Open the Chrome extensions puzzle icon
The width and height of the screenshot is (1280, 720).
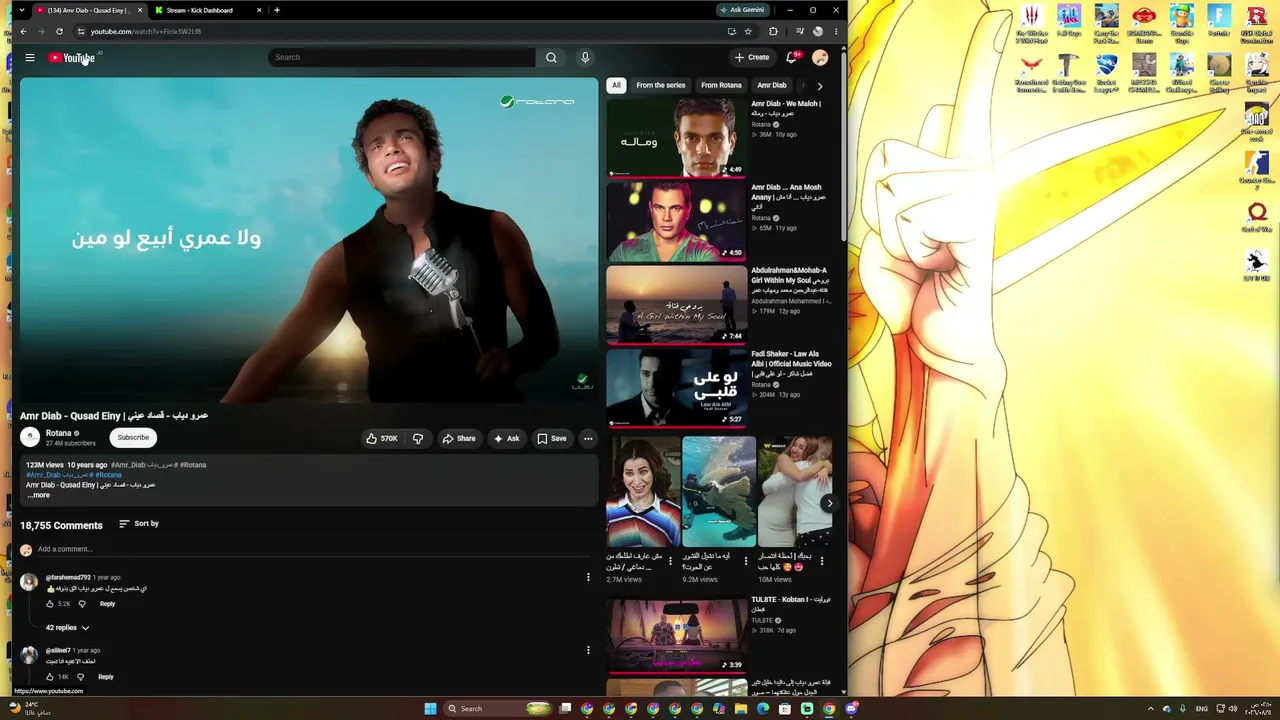773,31
